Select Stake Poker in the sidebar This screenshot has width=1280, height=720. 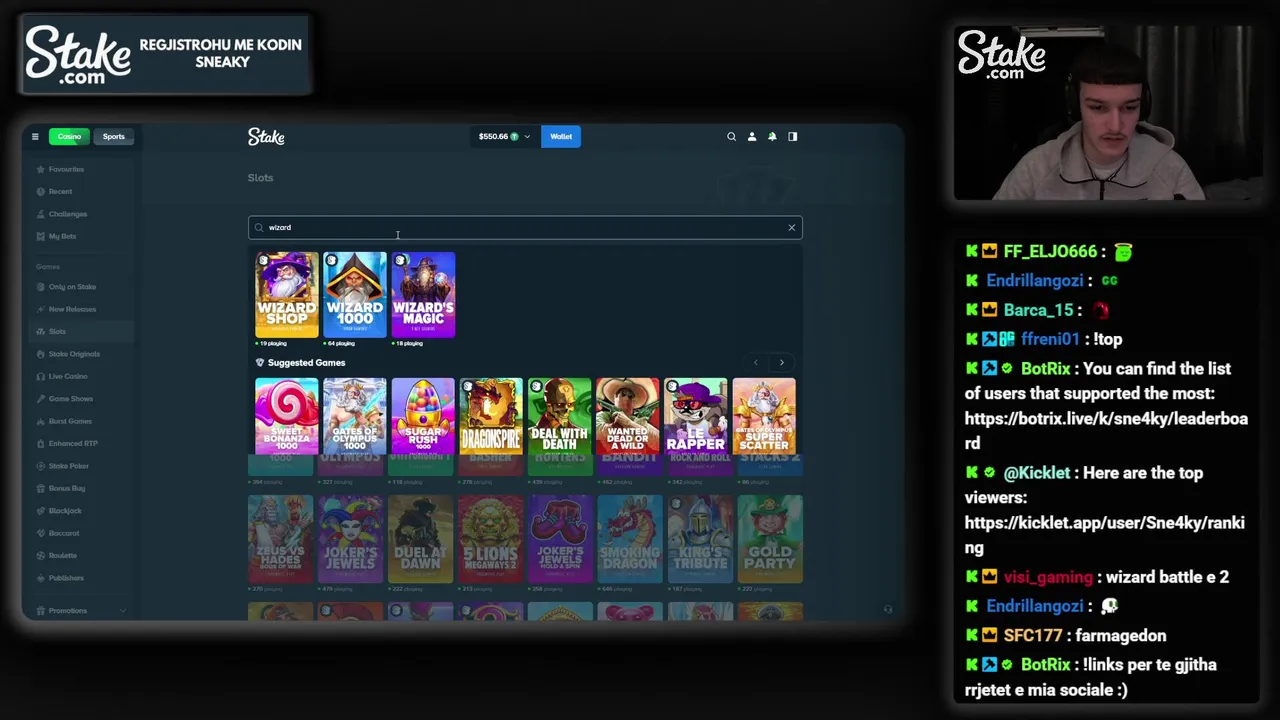pos(68,466)
